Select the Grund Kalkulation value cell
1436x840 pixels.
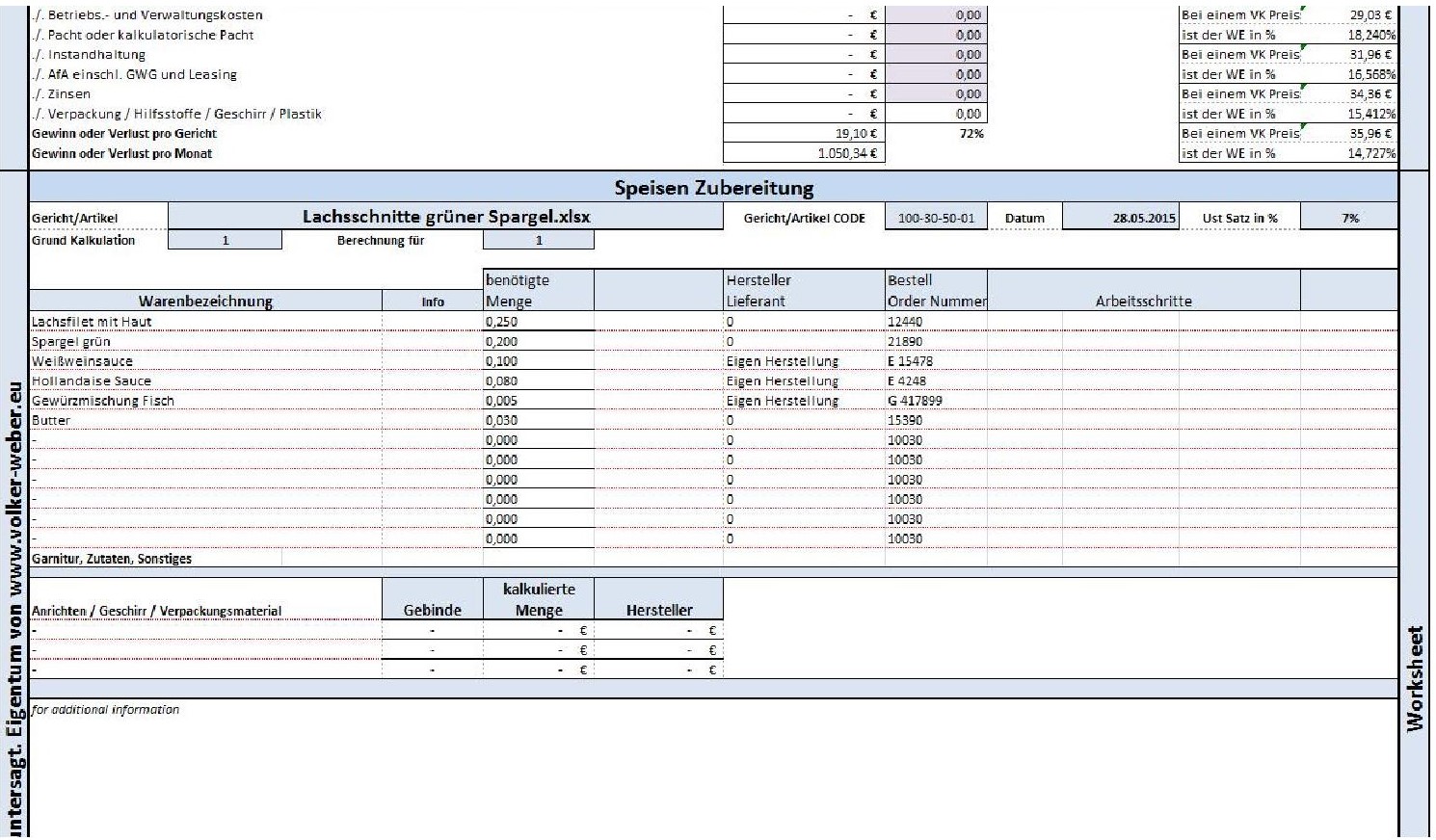pos(226,241)
